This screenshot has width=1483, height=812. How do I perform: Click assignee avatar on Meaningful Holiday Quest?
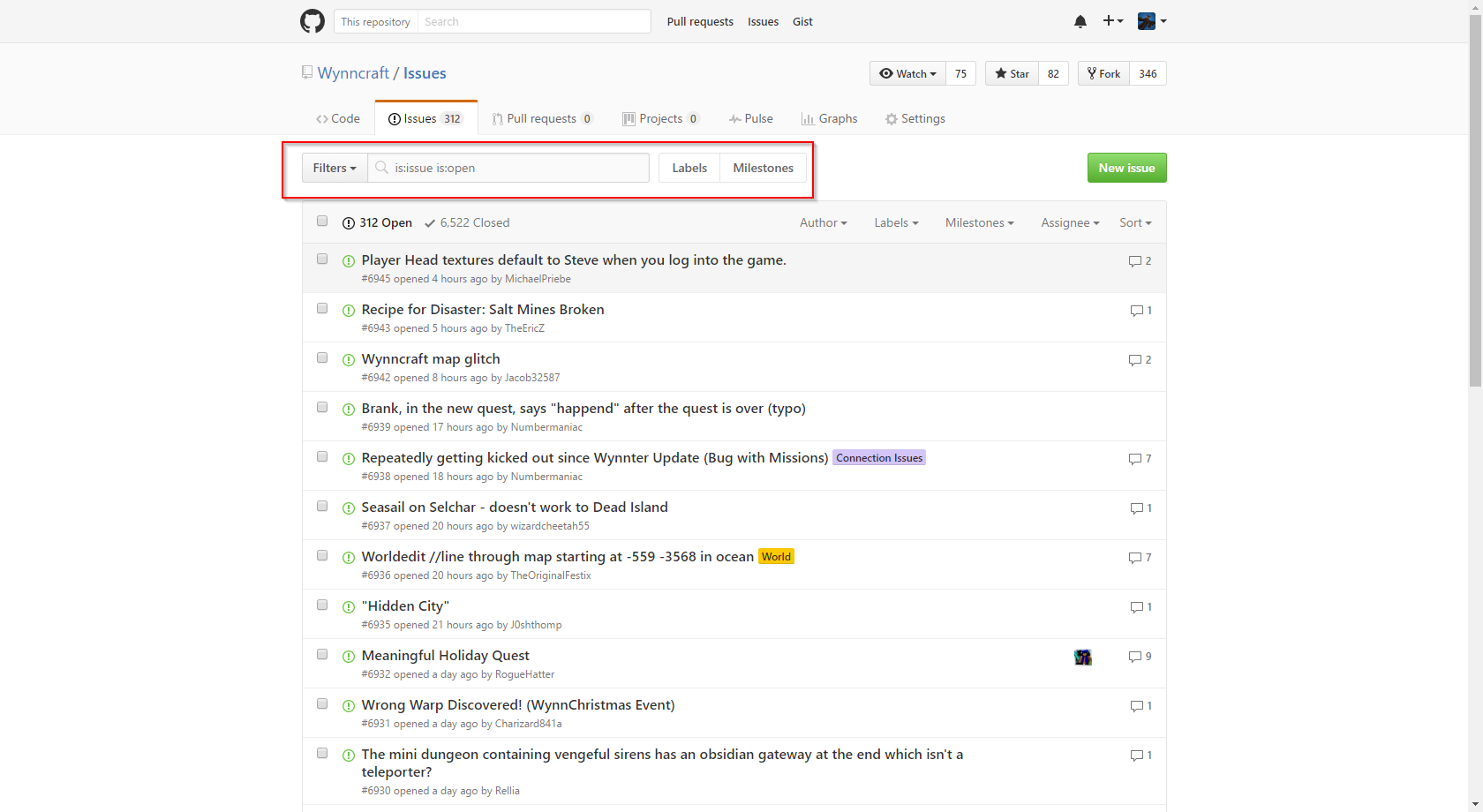point(1083,657)
